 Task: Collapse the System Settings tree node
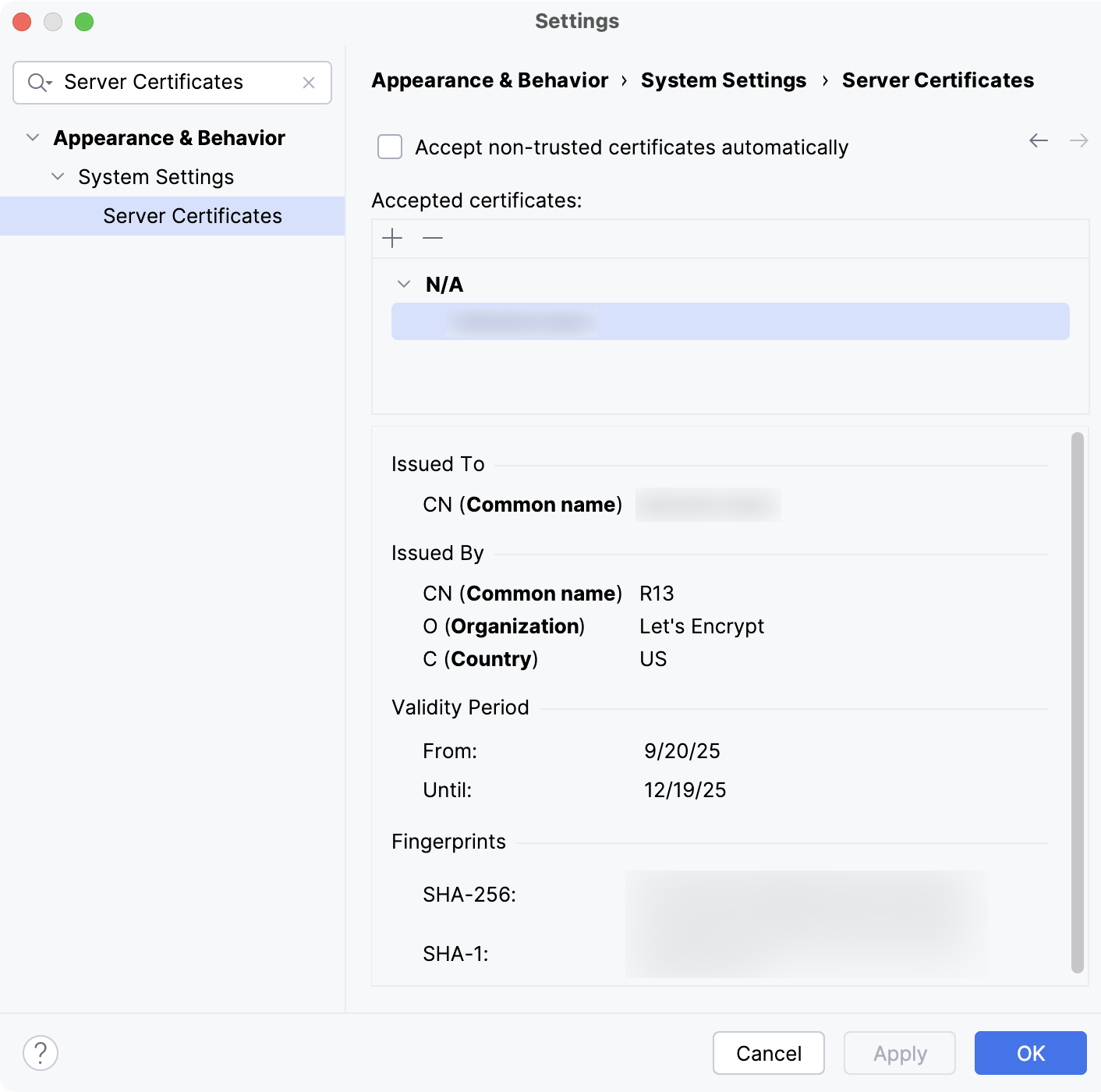pyautogui.click(x=57, y=176)
